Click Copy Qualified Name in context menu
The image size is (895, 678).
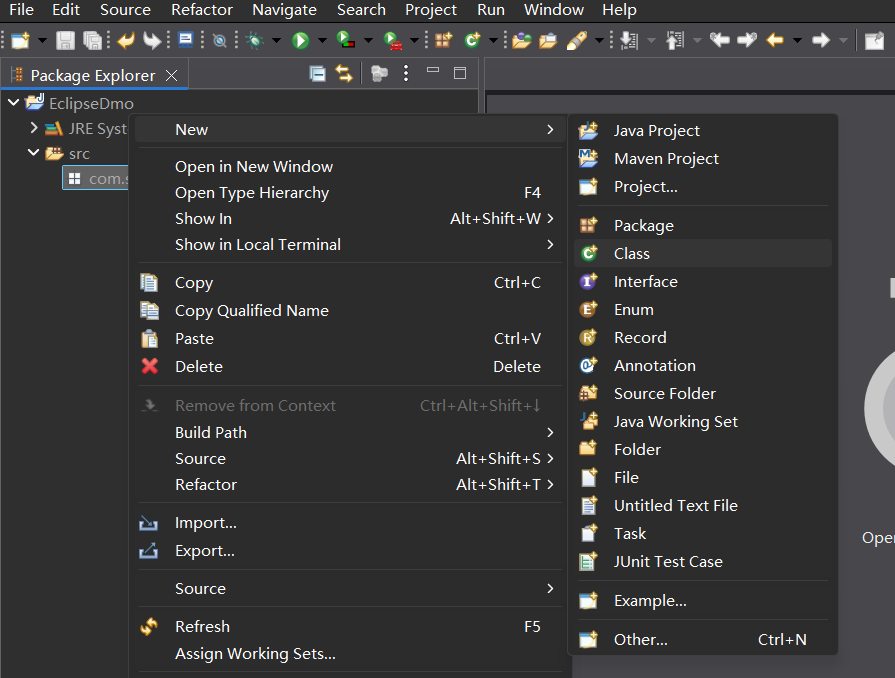[350, 310]
